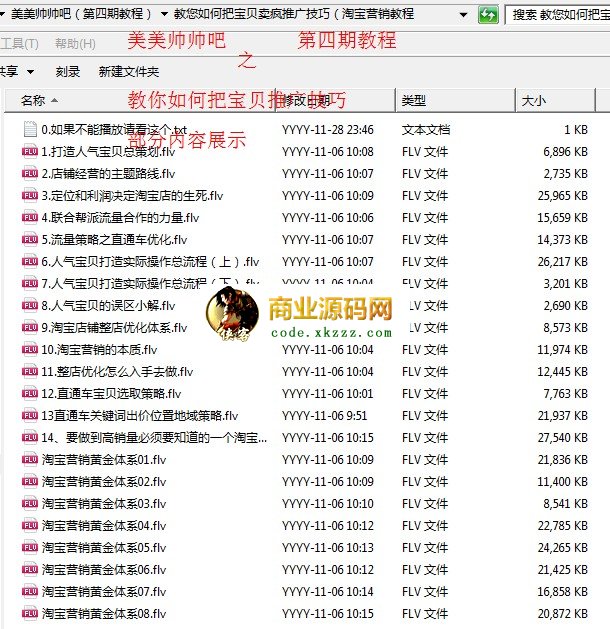Image resolution: width=610 pixels, height=629 pixels.
Task: Select FLV icon of 5.流量策略之直通车优化.flv
Action: (30, 239)
